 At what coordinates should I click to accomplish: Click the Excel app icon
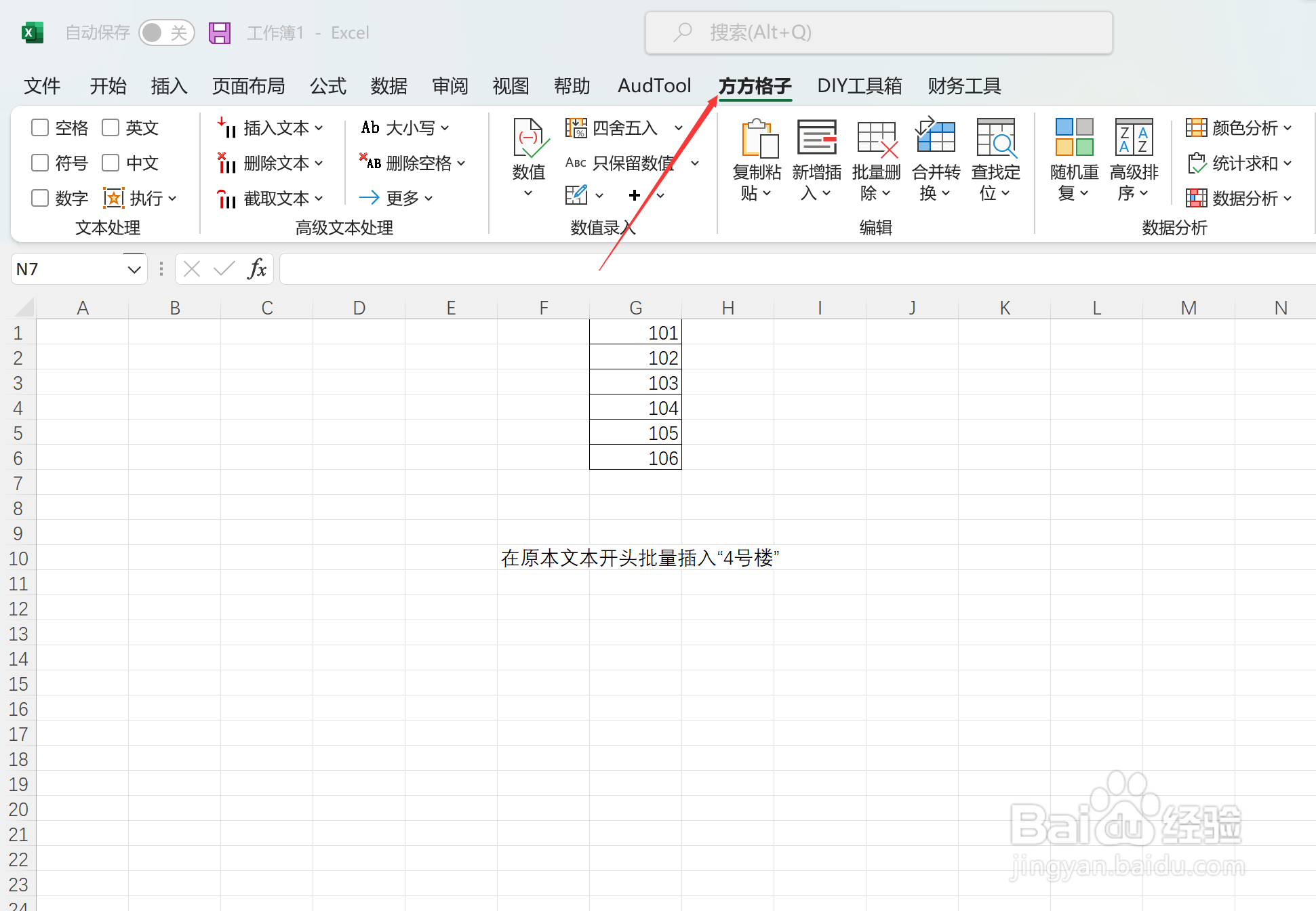pos(32,33)
